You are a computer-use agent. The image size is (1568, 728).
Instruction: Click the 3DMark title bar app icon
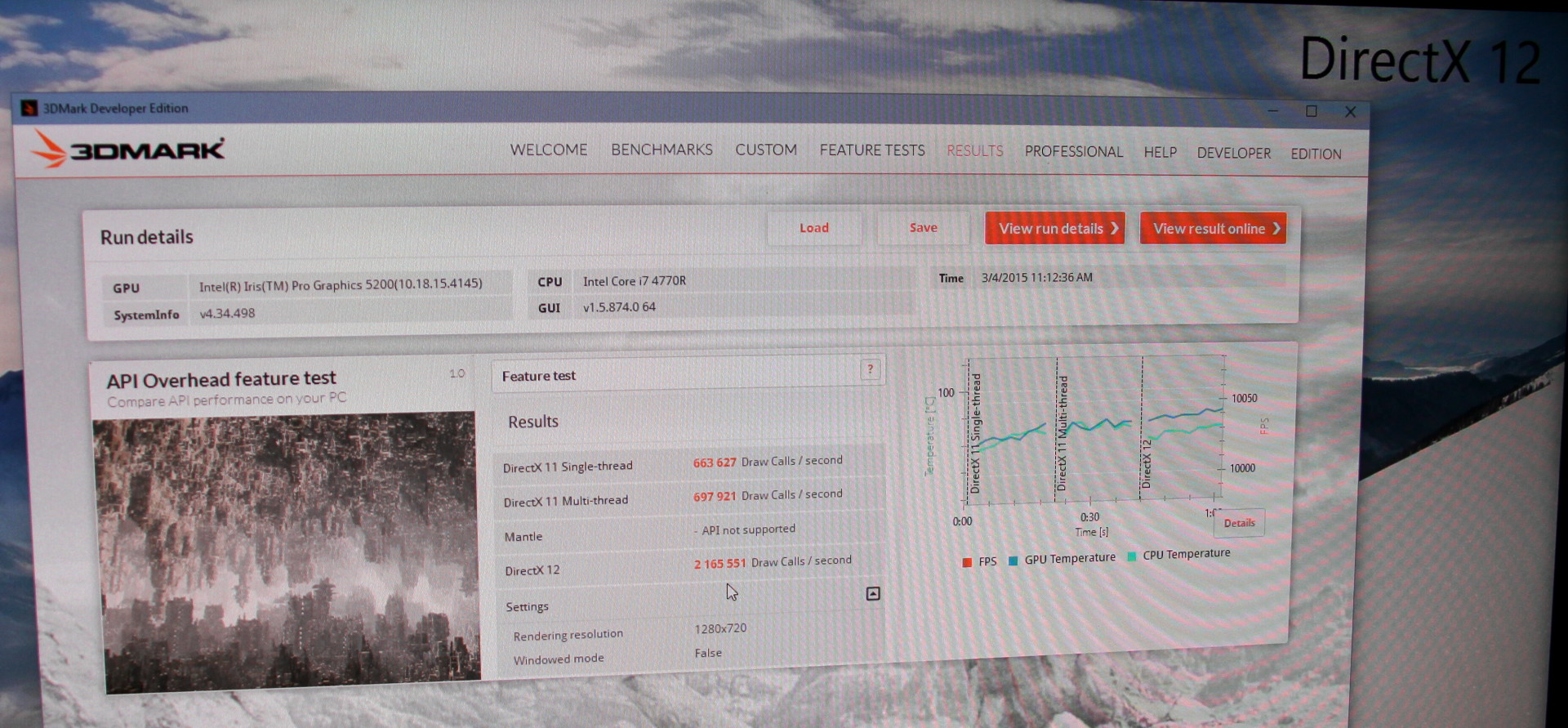(29, 108)
